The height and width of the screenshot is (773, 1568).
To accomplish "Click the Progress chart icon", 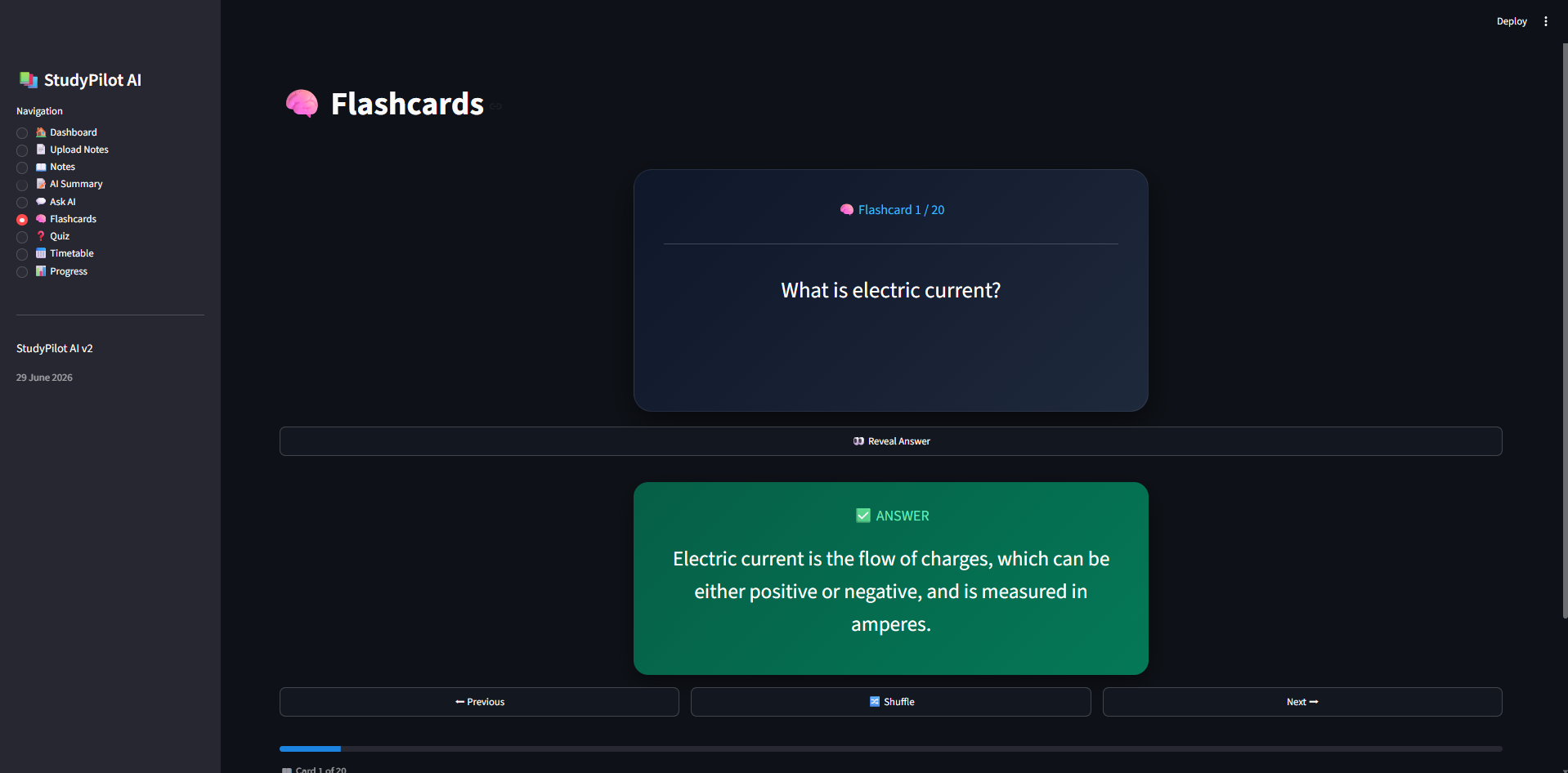I will point(41,271).
